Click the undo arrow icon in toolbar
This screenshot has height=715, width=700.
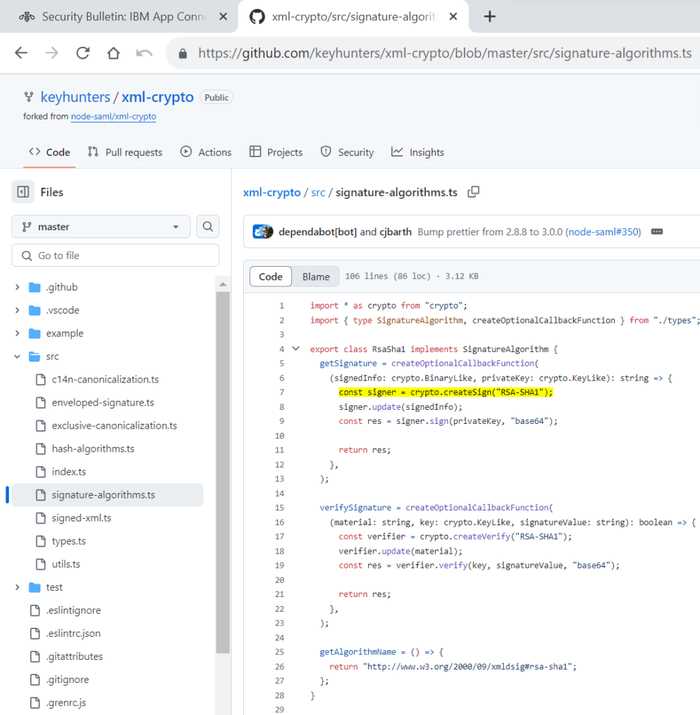coord(144,53)
